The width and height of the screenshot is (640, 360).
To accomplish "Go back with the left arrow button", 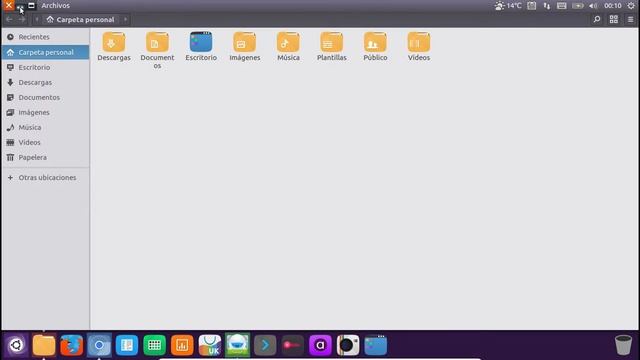I will coord(9,20).
